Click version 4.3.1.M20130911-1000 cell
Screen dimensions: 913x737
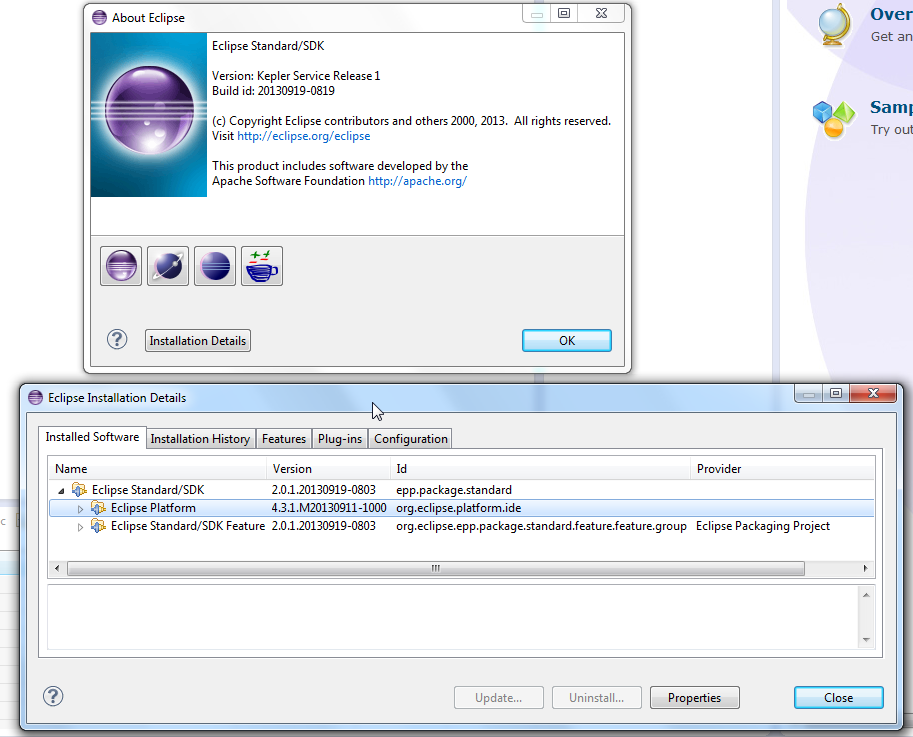pos(329,508)
